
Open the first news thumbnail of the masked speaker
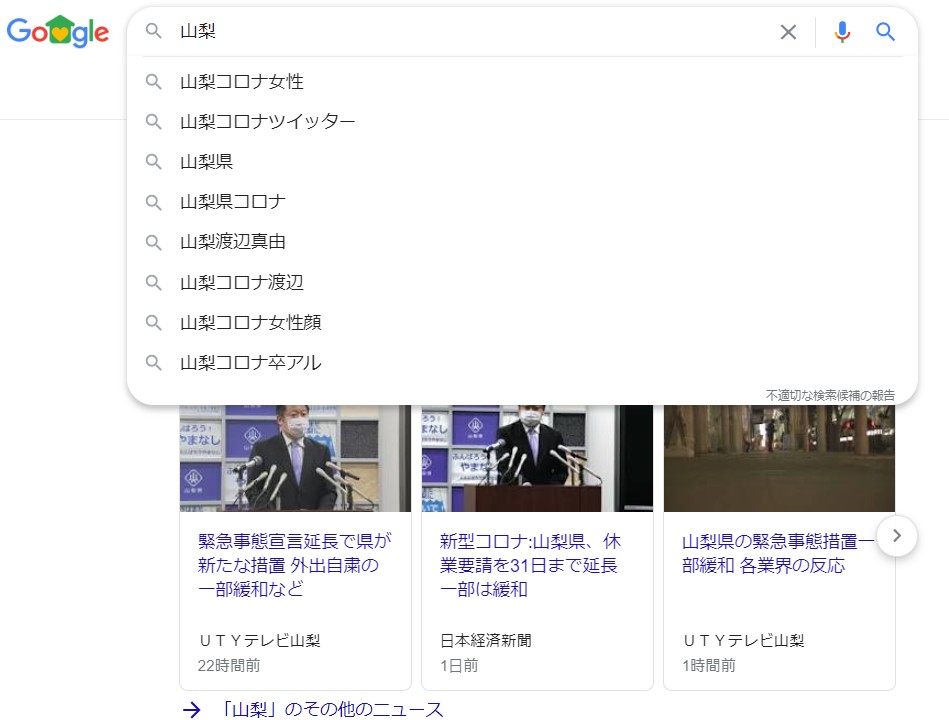(295, 458)
